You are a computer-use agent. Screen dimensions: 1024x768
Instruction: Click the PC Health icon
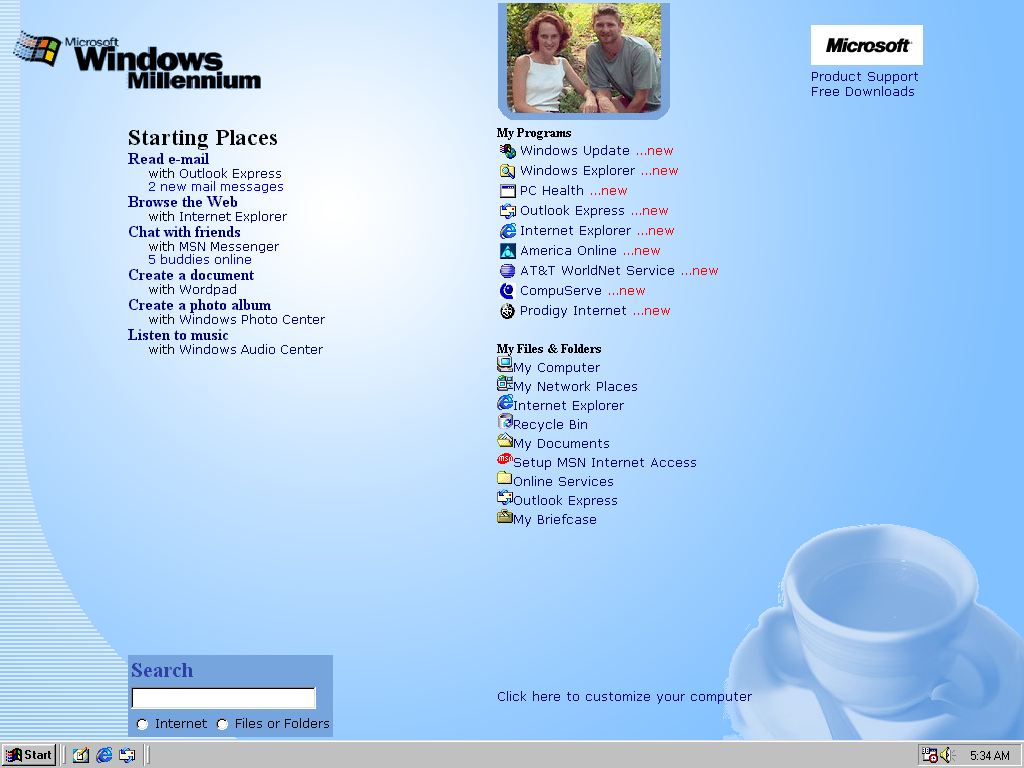click(508, 191)
